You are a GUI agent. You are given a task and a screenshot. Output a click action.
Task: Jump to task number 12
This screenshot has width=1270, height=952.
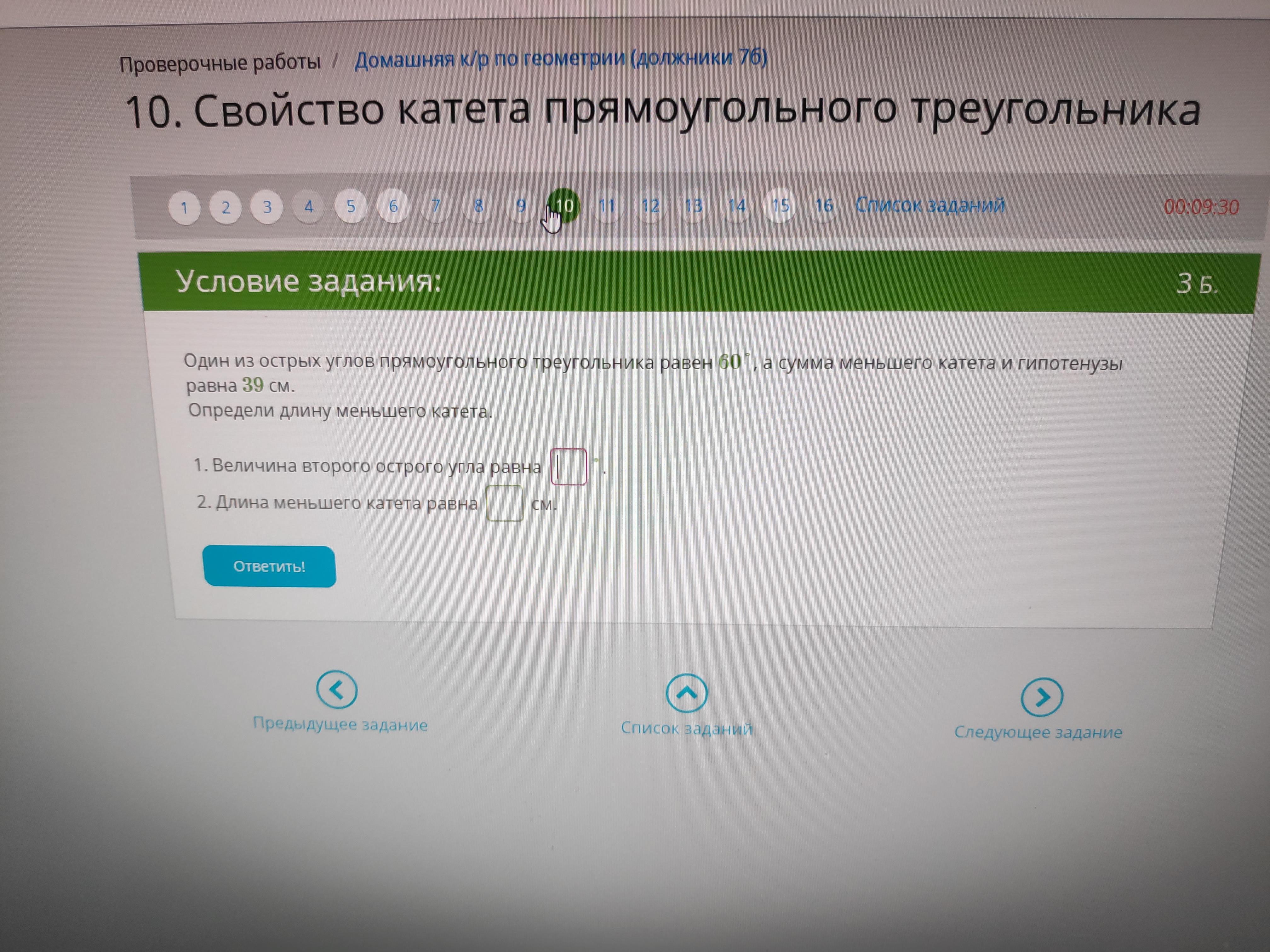pos(650,206)
